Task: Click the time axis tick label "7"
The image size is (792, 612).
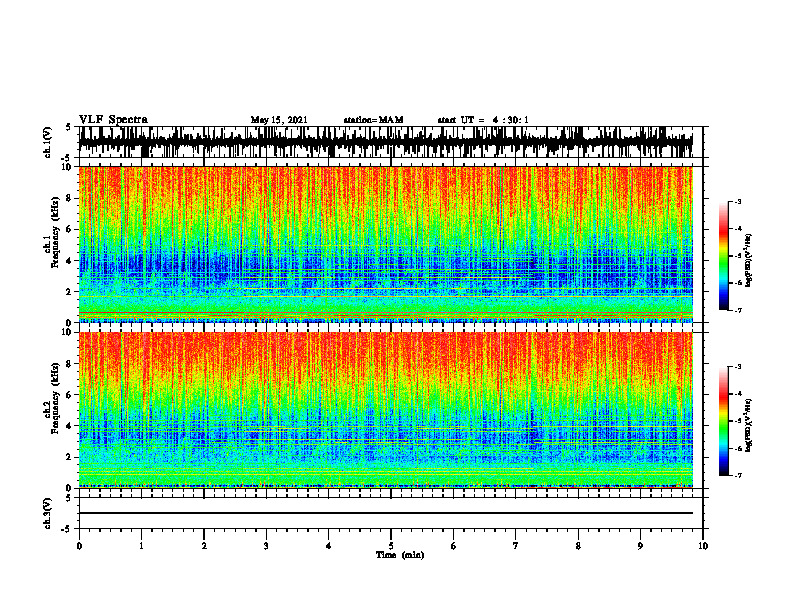Action: tap(516, 546)
